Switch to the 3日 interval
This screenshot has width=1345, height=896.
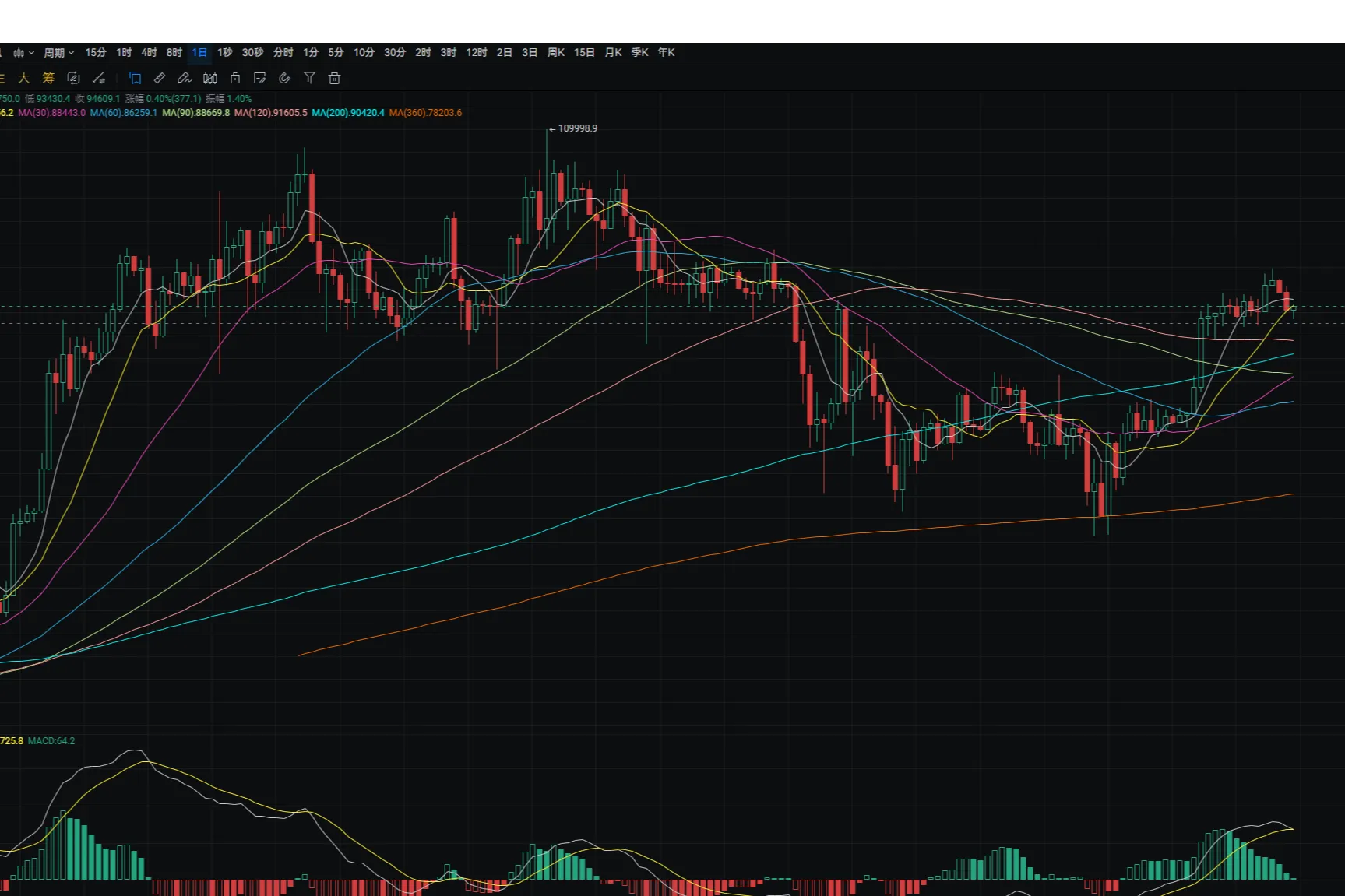(x=530, y=53)
